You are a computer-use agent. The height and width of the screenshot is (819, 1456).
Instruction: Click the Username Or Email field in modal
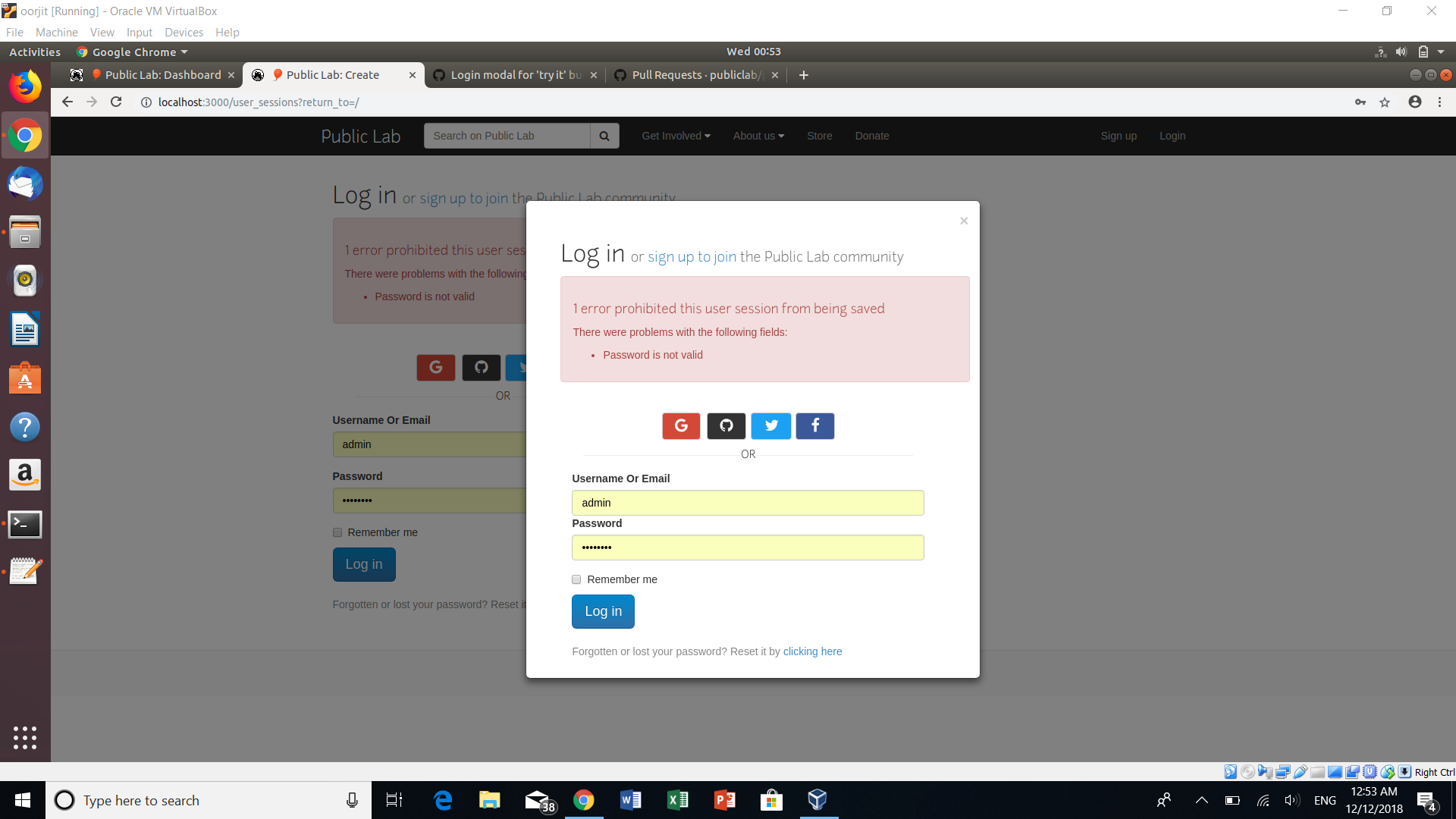click(x=747, y=503)
